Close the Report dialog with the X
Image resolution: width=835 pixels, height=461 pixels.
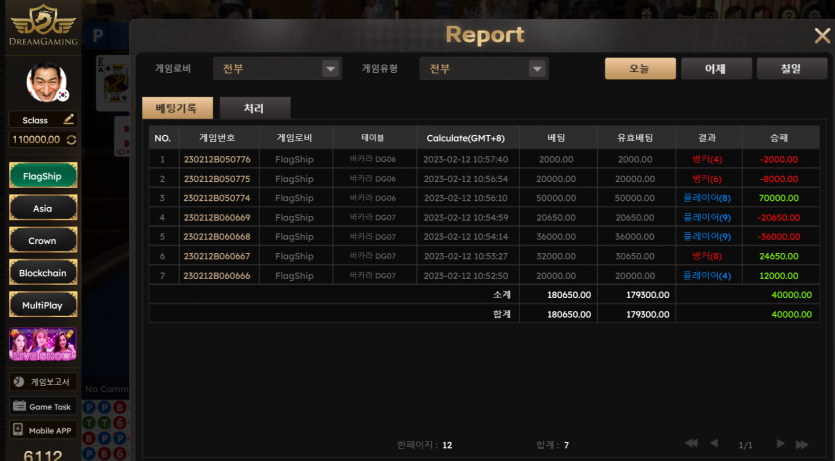click(822, 36)
